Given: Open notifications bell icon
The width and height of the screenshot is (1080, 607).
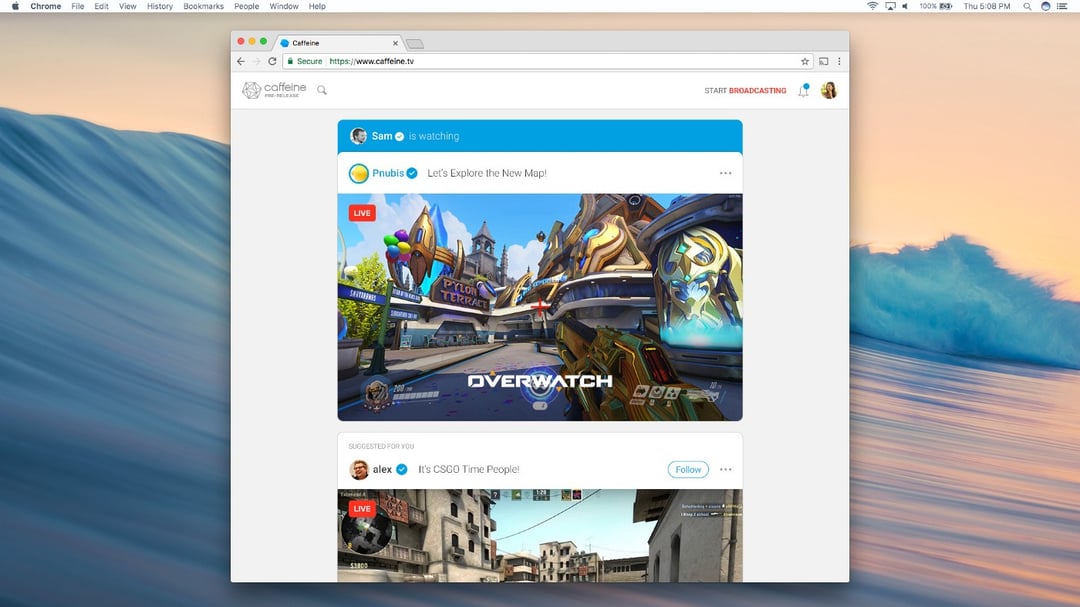Looking at the screenshot, I should coord(804,91).
